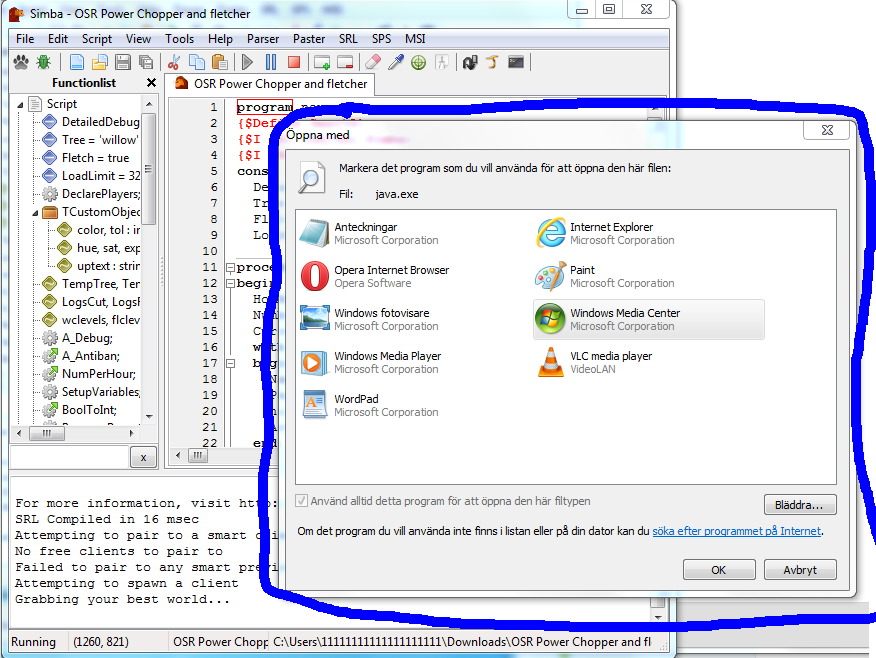The image size is (876, 658).
Task: Open the Parser menu
Action: tap(263, 39)
